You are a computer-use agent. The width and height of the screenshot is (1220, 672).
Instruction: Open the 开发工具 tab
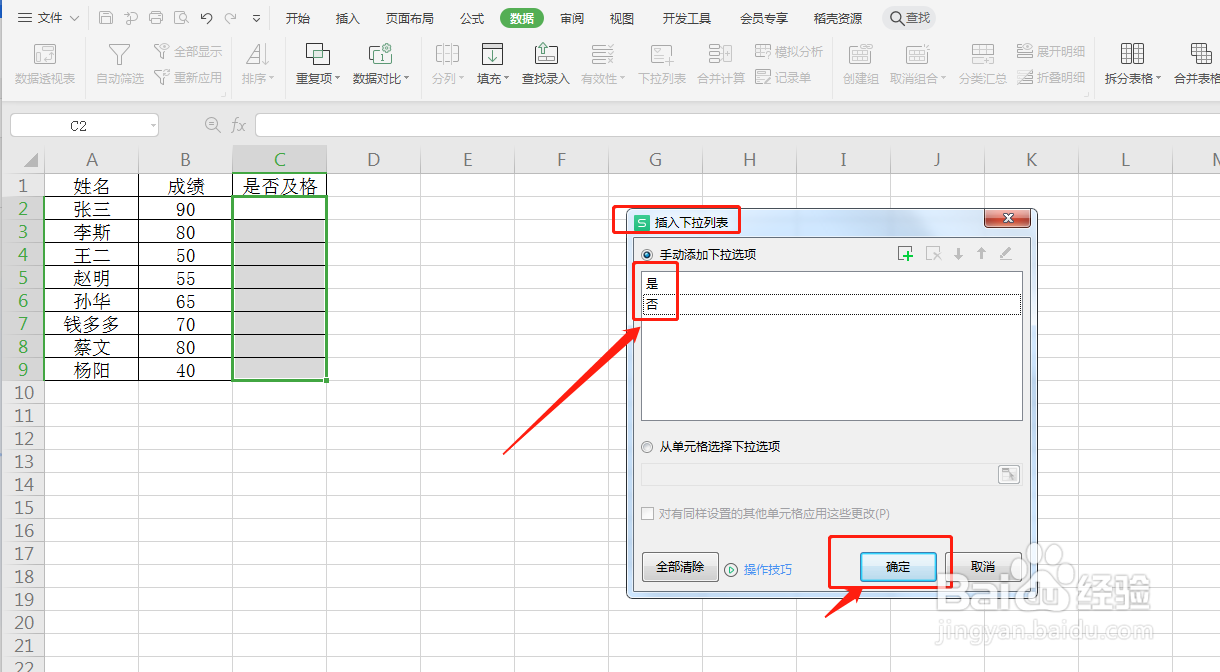687,18
